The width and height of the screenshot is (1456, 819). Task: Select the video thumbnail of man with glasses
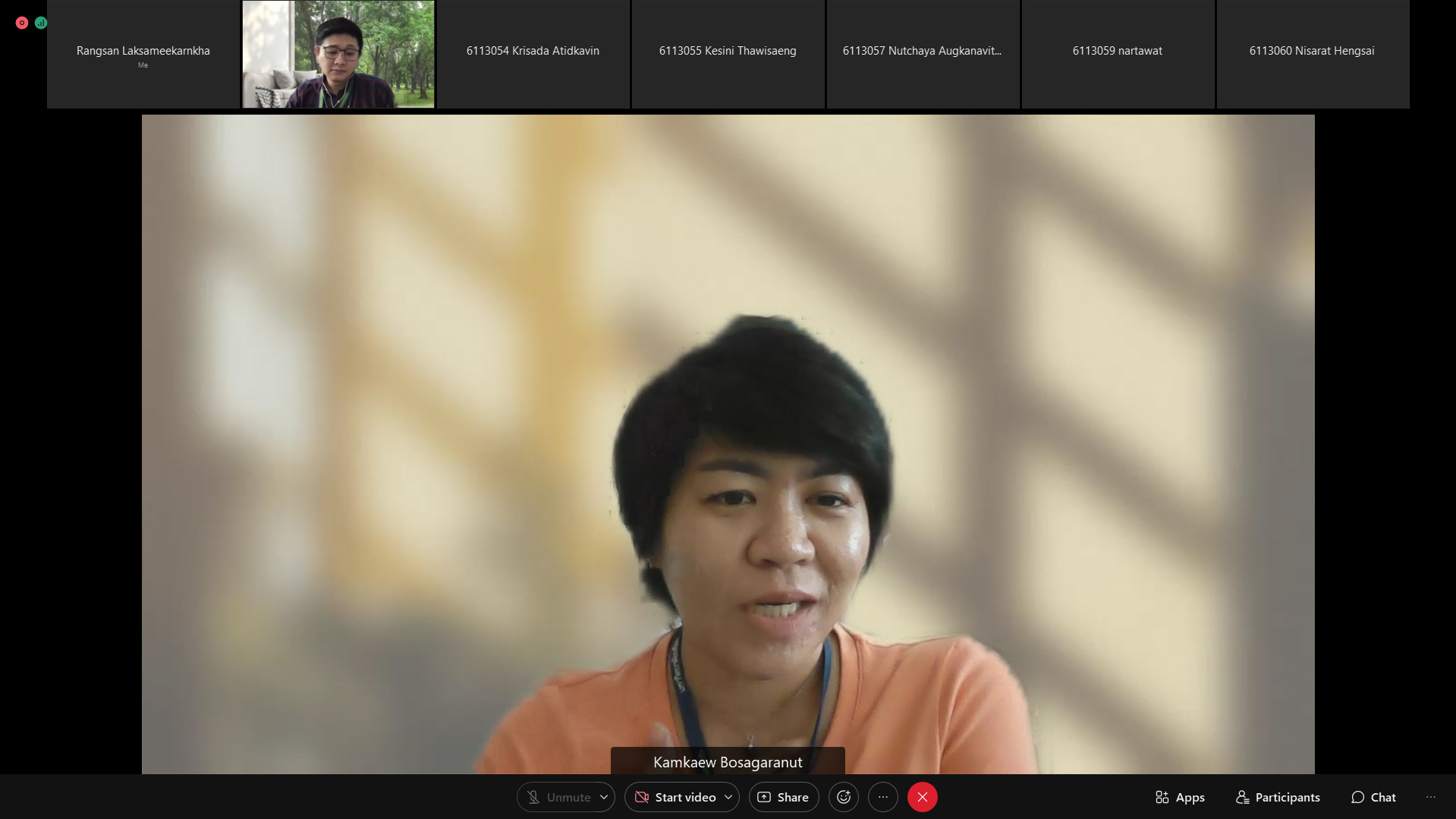click(338, 54)
